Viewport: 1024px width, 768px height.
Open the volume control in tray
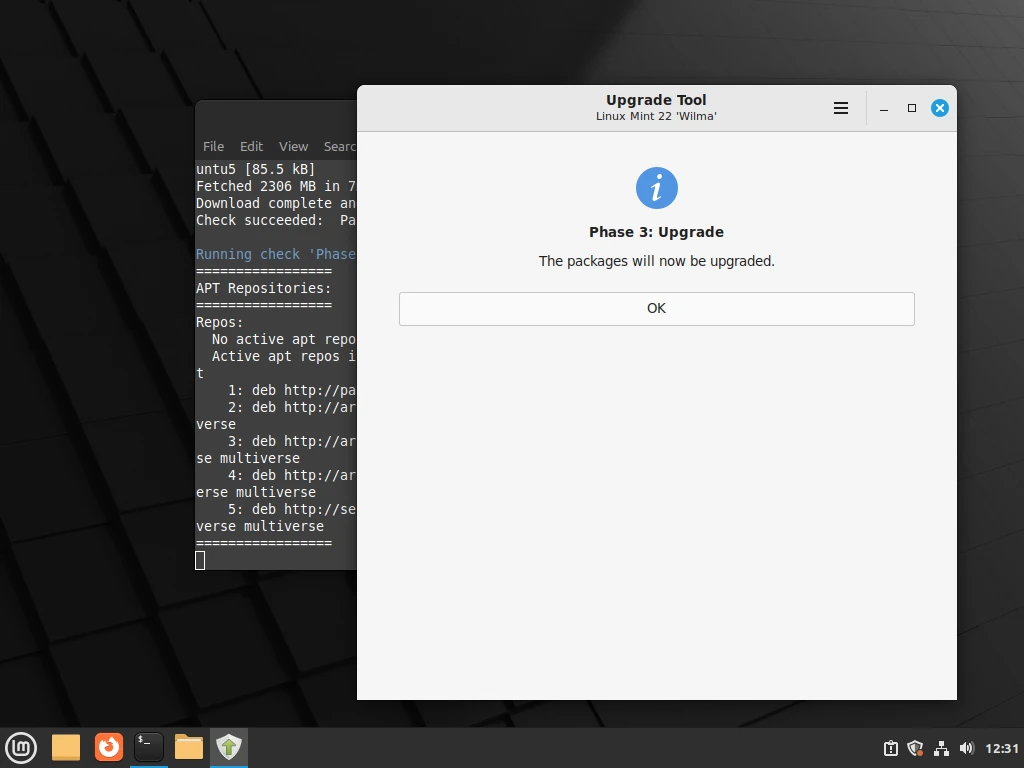point(966,748)
